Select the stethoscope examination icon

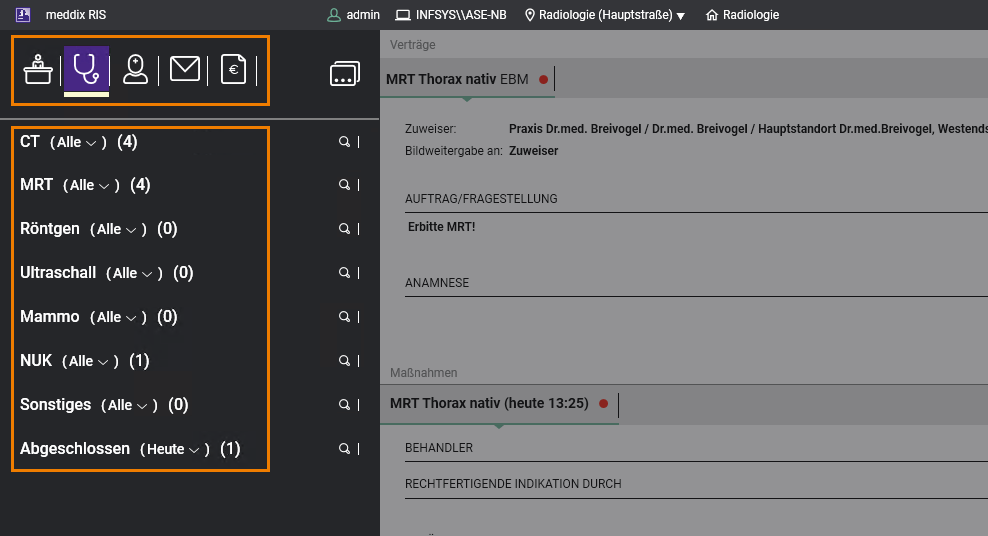point(86,69)
